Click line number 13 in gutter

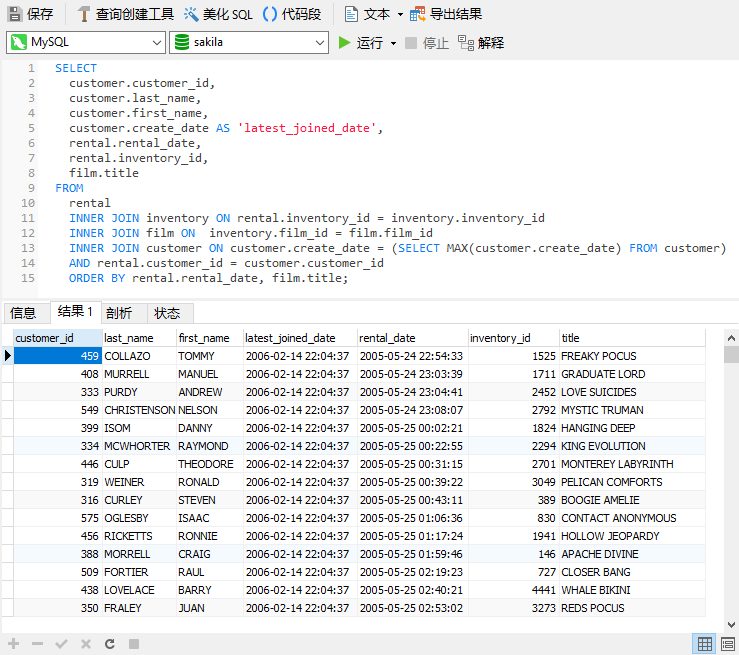coord(28,248)
